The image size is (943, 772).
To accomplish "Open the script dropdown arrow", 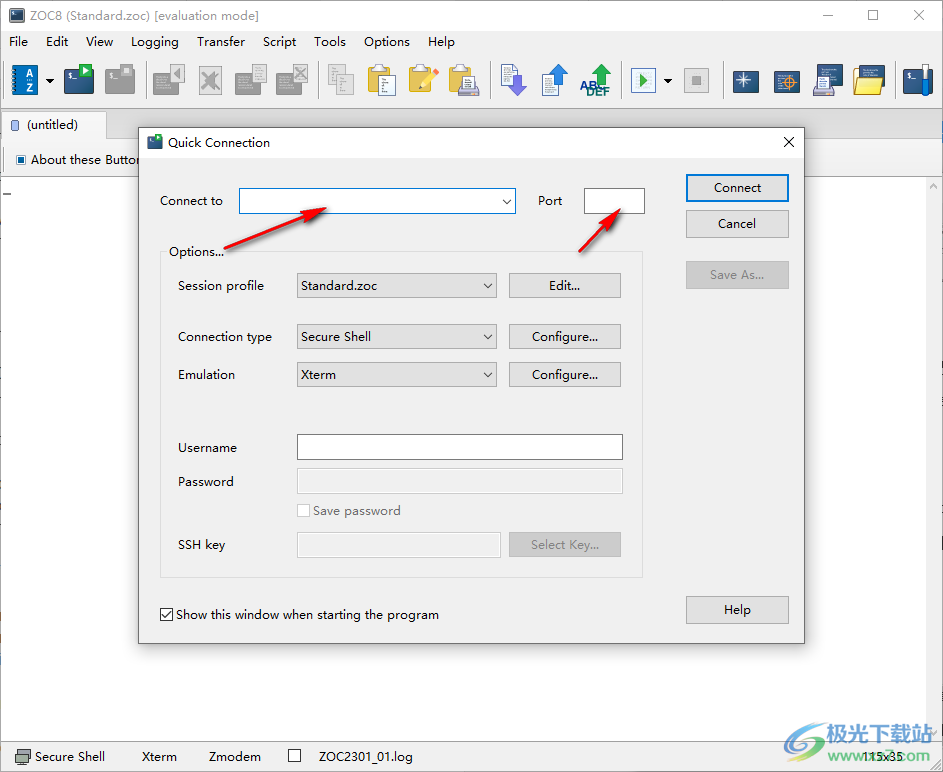I will point(668,81).
